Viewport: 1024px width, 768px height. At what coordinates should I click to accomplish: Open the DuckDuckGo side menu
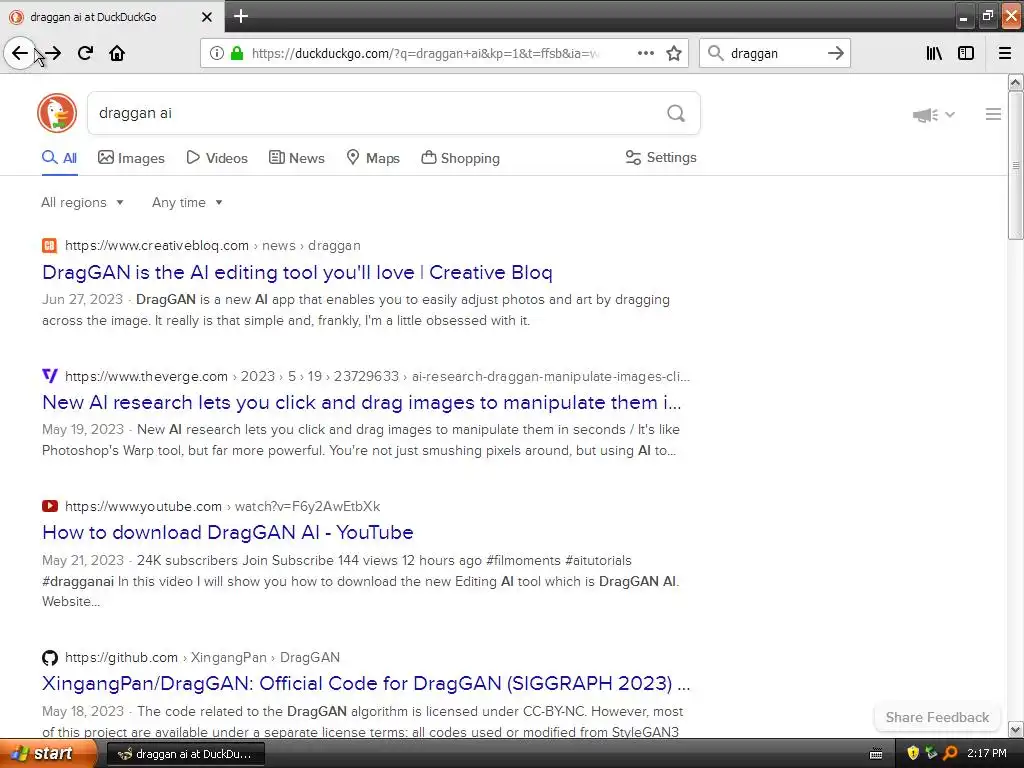[x=993, y=114]
